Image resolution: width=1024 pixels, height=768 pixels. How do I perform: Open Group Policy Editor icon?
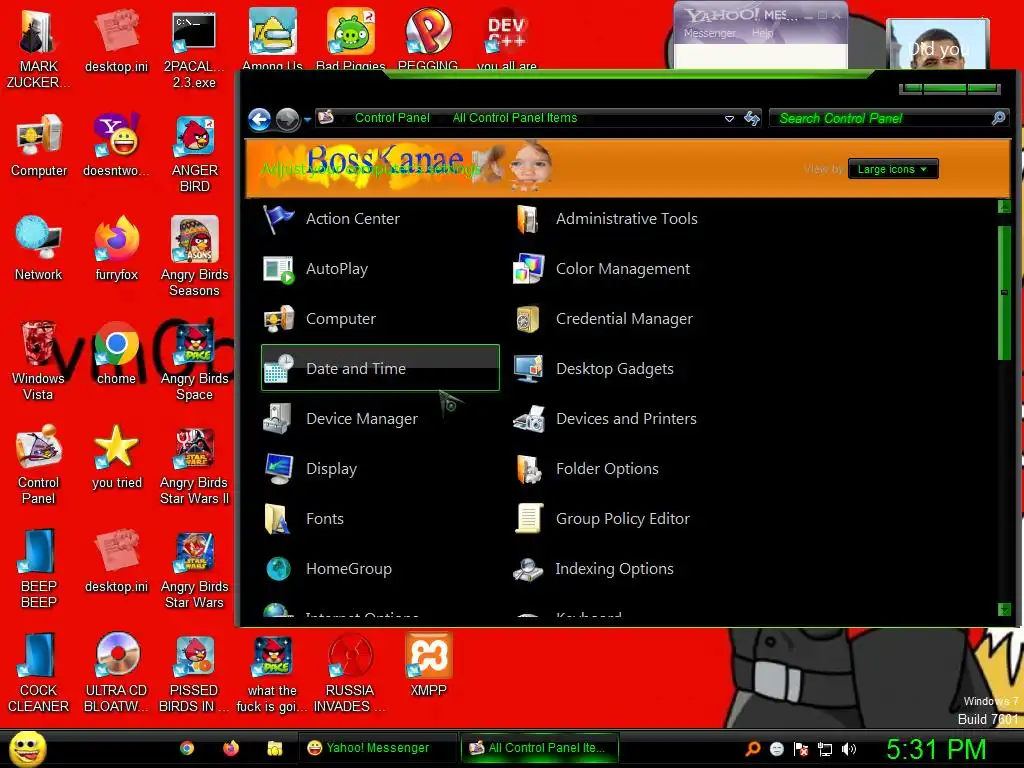(528, 519)
